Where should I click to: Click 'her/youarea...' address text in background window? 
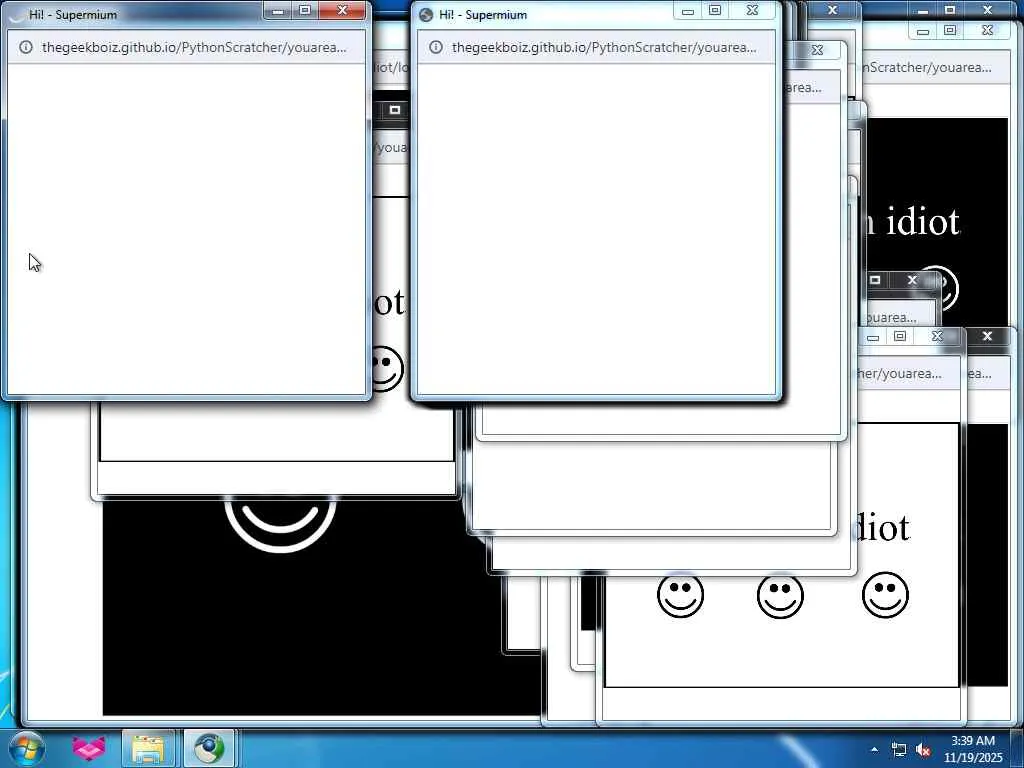[899, 374]
